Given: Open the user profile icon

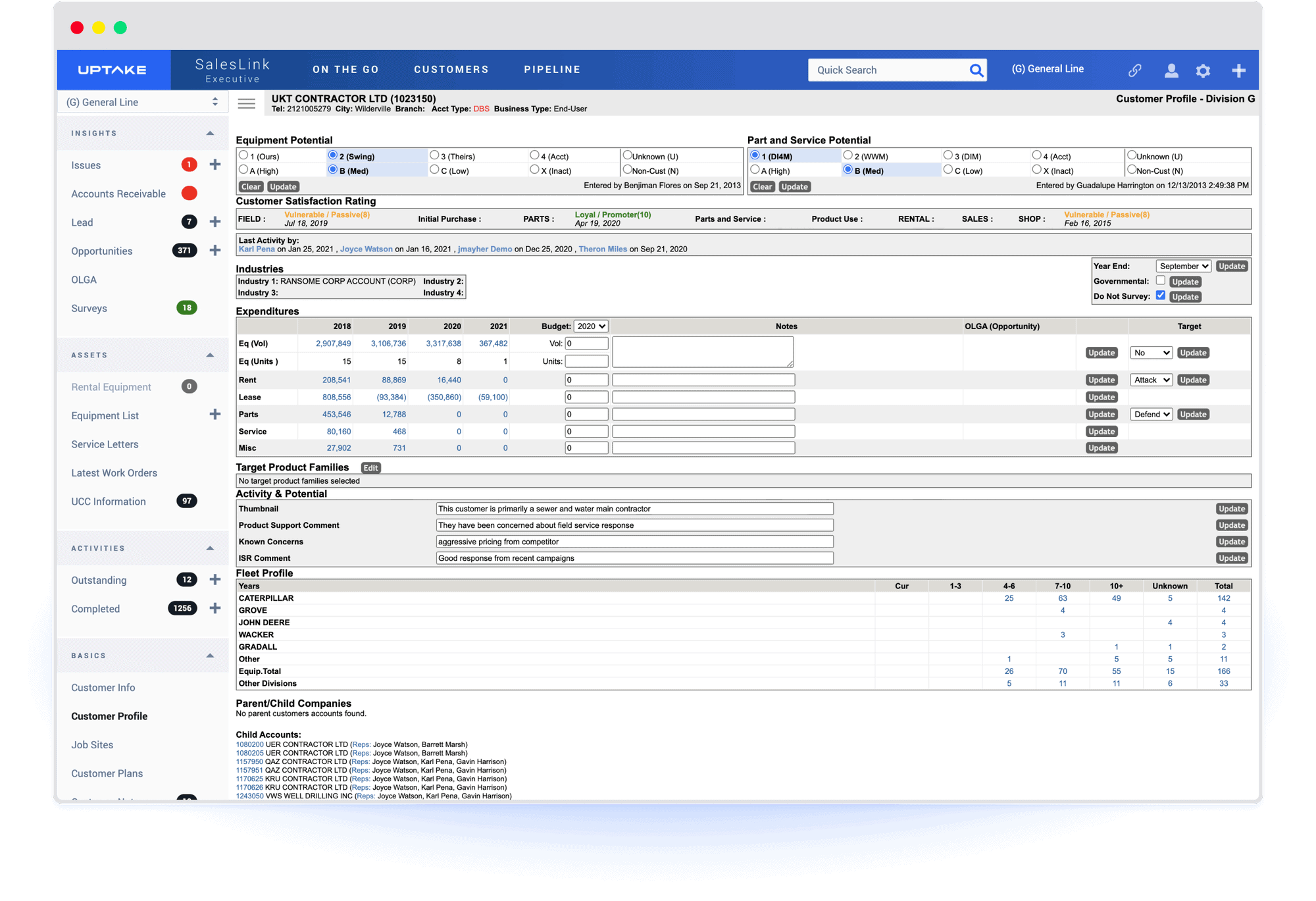Looking at the screenshot, I should pos(1171,70).
